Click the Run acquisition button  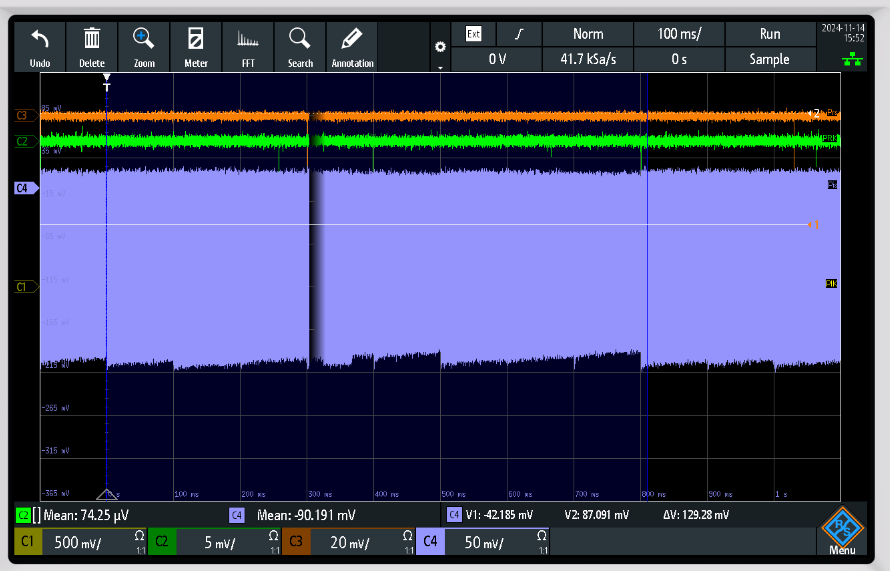click(x=769, y=34)
